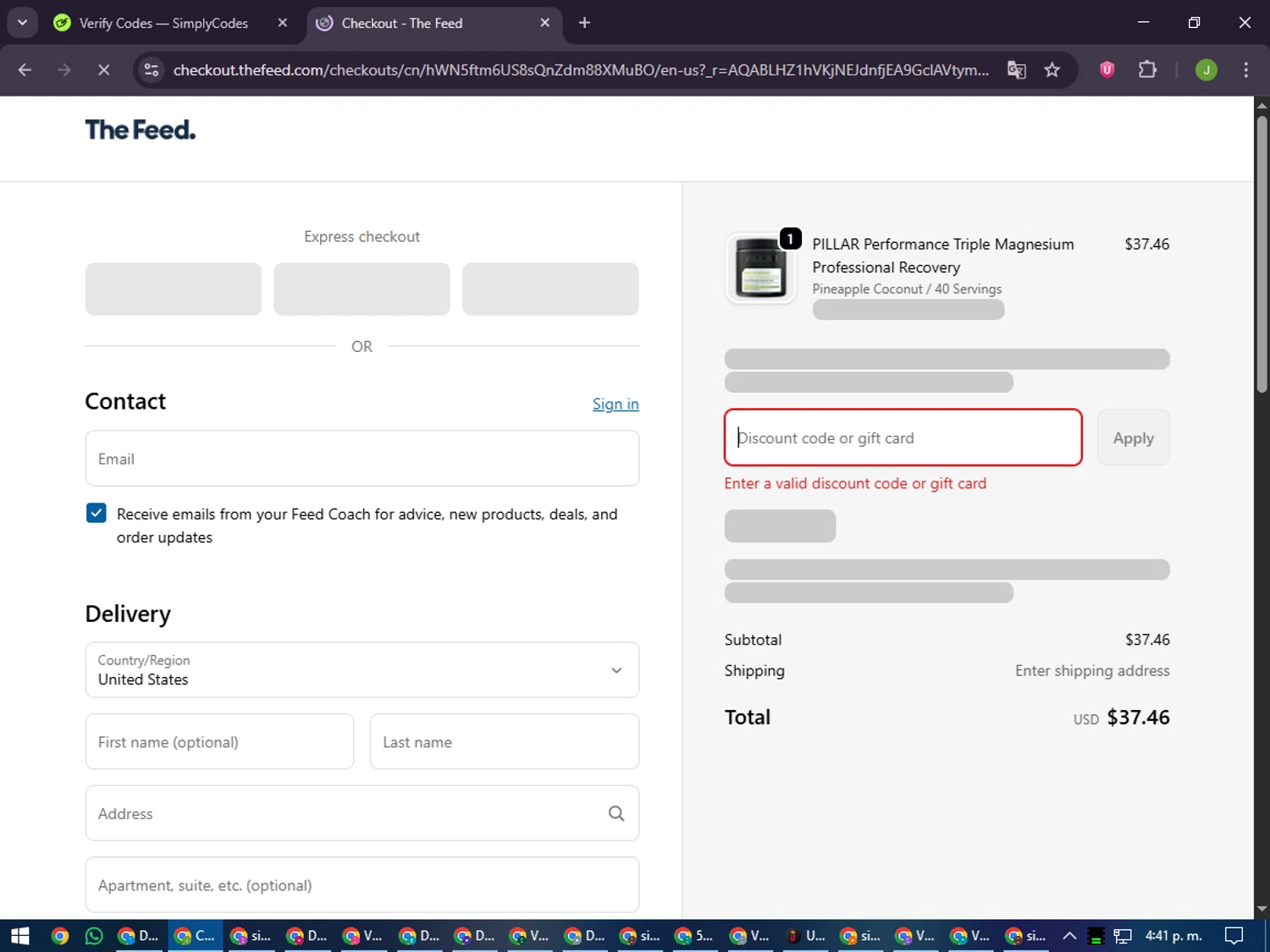The width and height of the screenshot is (1270, 952).
Task: Click the address search magnifier icon
Action: [616, 813]
